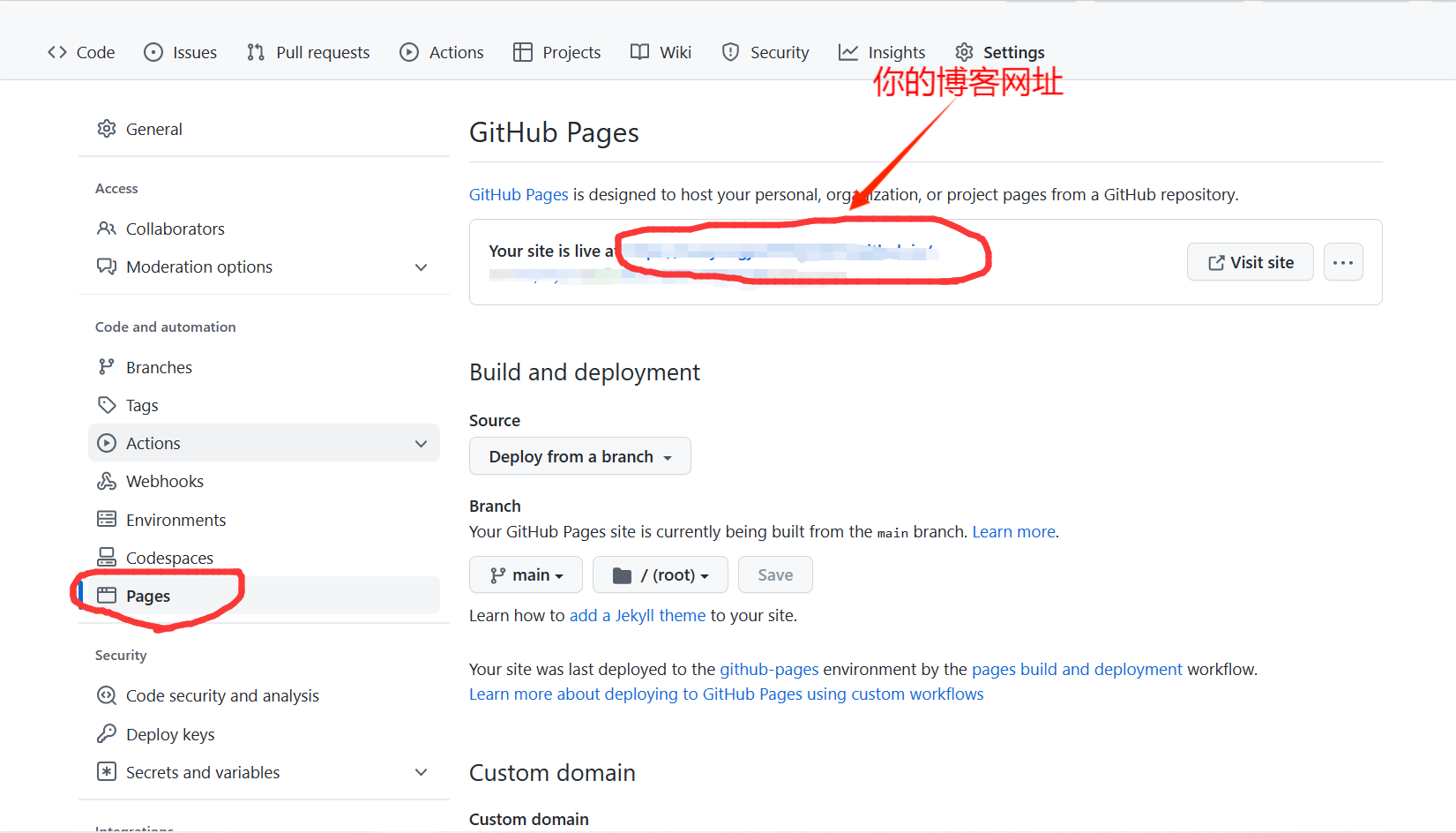The height and width of the screenshot is (833, 1456).
Task: Click the Deploy keys key icon
Action: [x=107, y=733]
